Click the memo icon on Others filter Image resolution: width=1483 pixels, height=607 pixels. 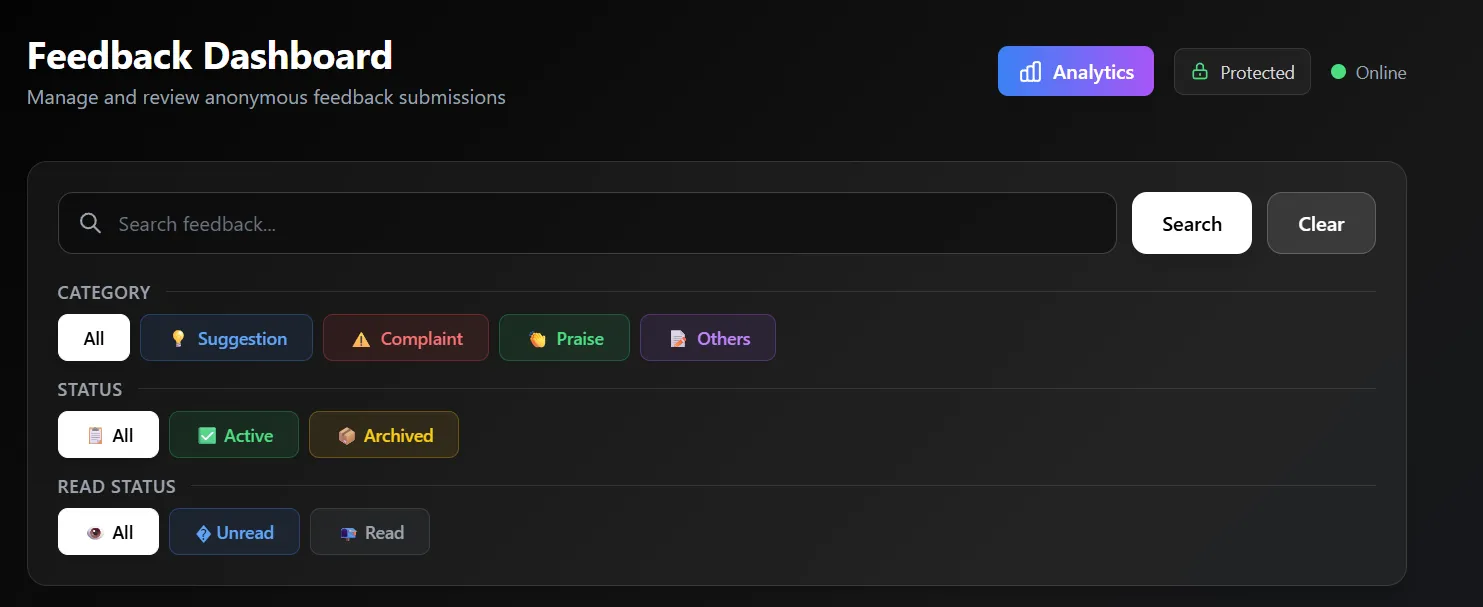[x=677, y=337]
